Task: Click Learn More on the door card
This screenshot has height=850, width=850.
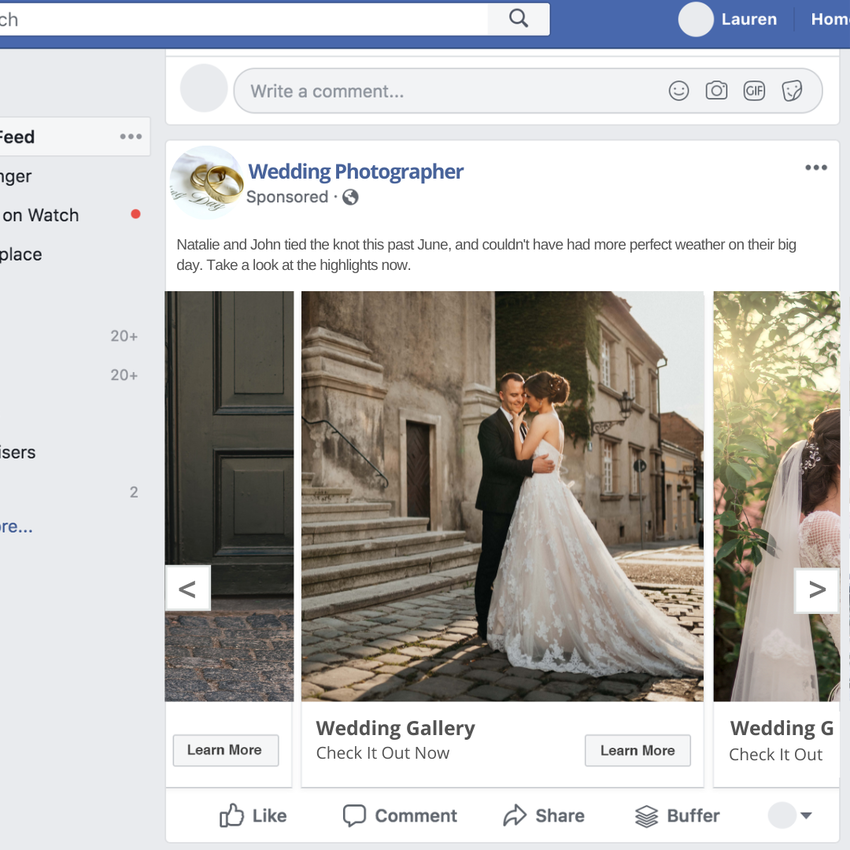Action: click(225, 750)
